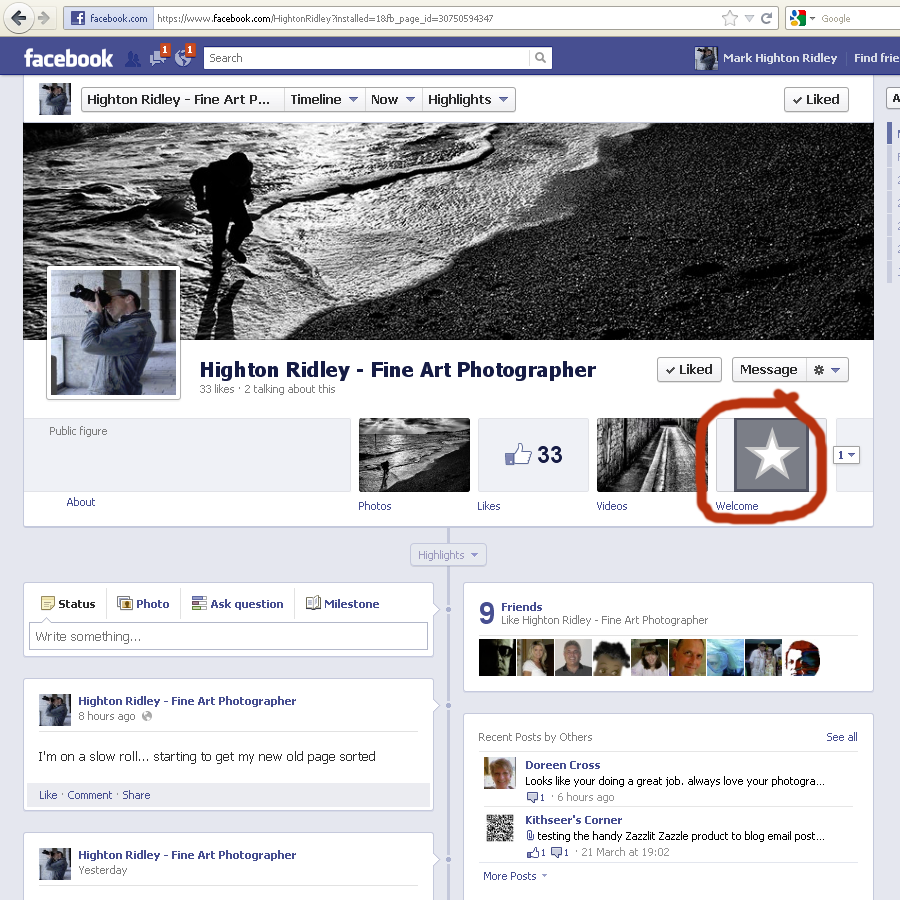
Task: Click Comment on the slow roll post
Action: [90, 795]
